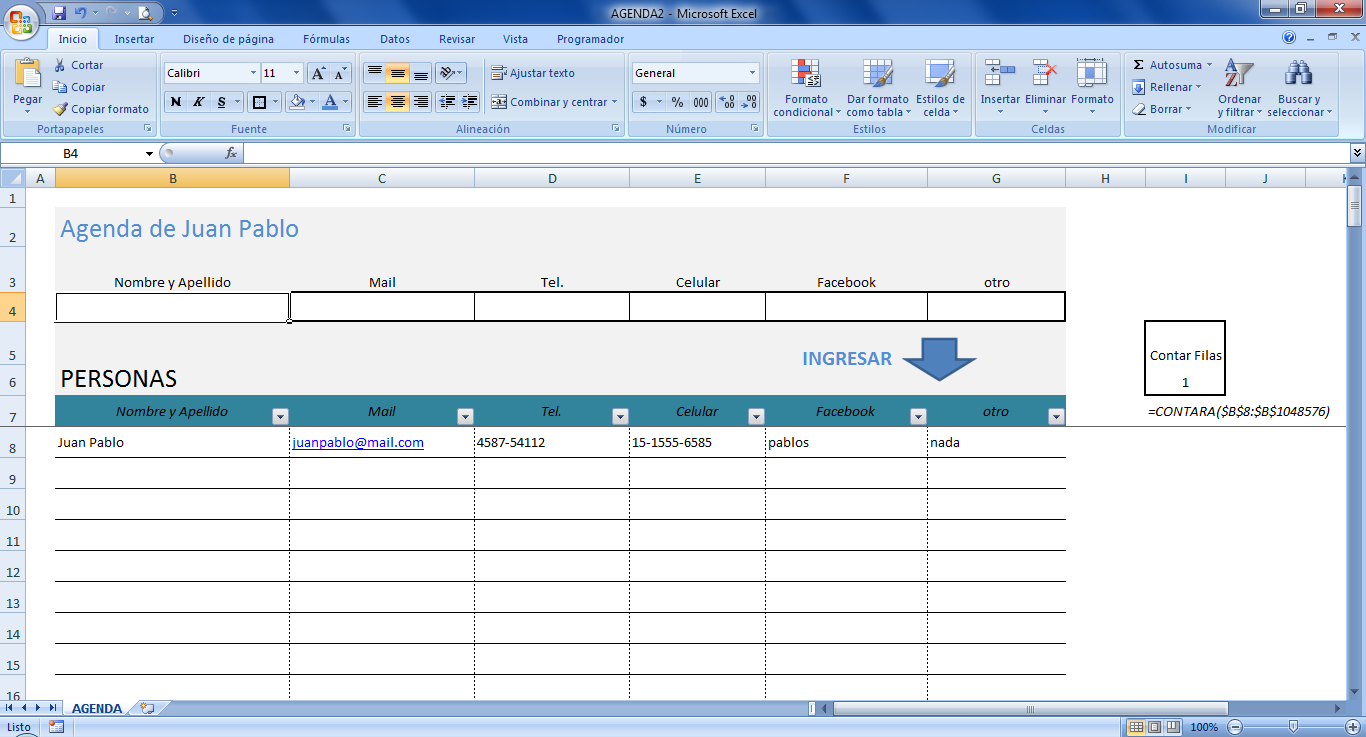Click the INGRESAR arrow button
The image size is (1366, 737).
[939, 359]
